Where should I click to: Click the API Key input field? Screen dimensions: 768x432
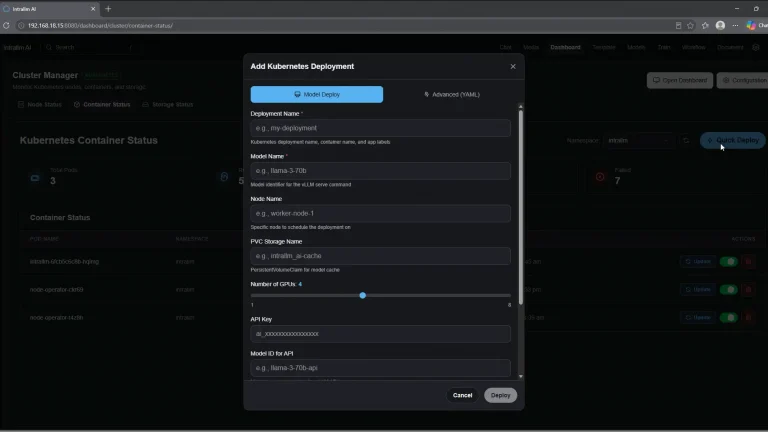click(381, 334)
